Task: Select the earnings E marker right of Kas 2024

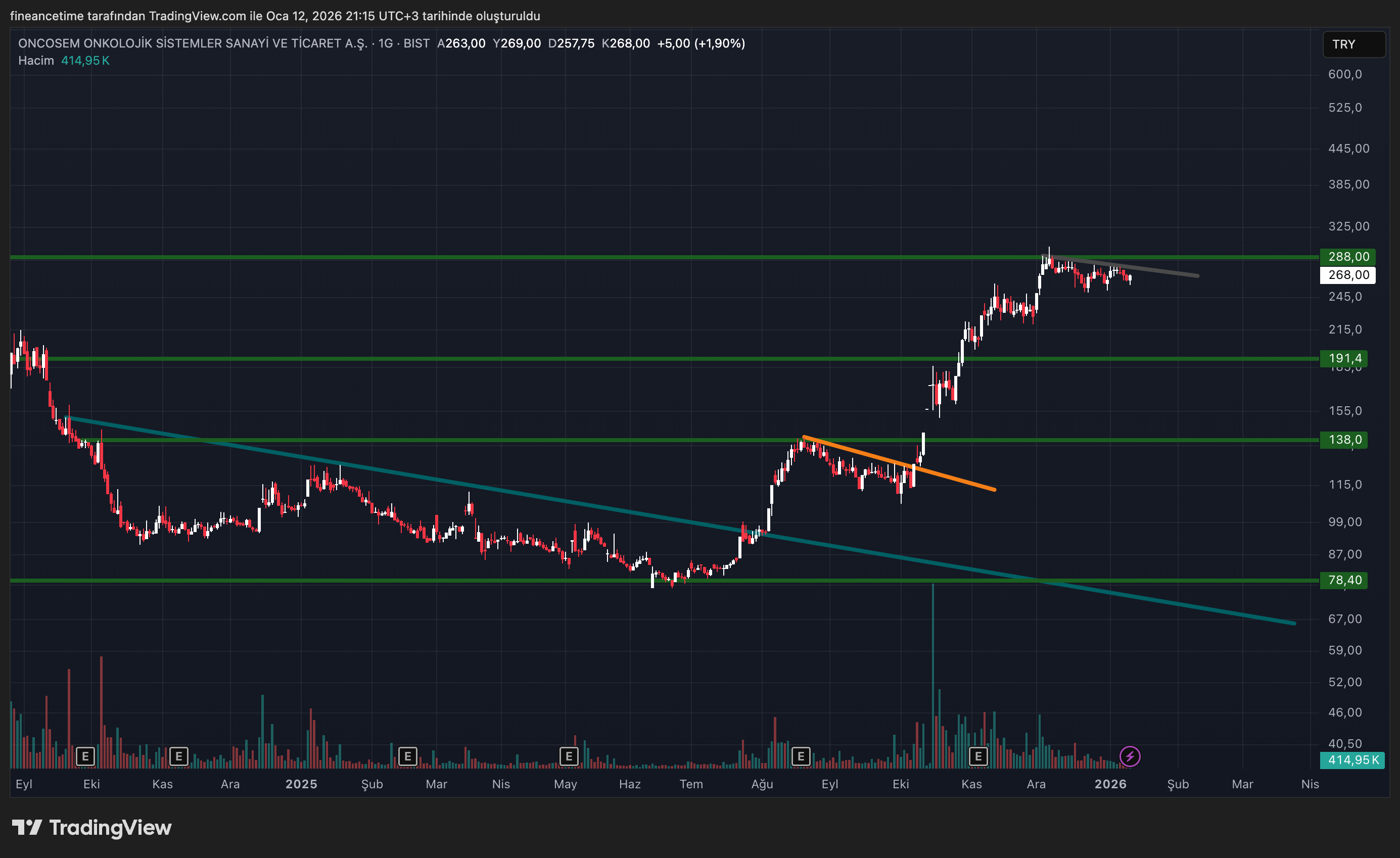Action: 178,756
